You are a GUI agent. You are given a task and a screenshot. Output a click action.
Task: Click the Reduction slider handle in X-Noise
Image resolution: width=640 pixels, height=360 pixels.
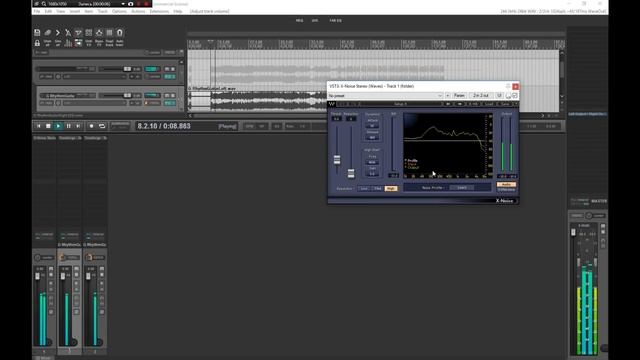coord(351,173)
